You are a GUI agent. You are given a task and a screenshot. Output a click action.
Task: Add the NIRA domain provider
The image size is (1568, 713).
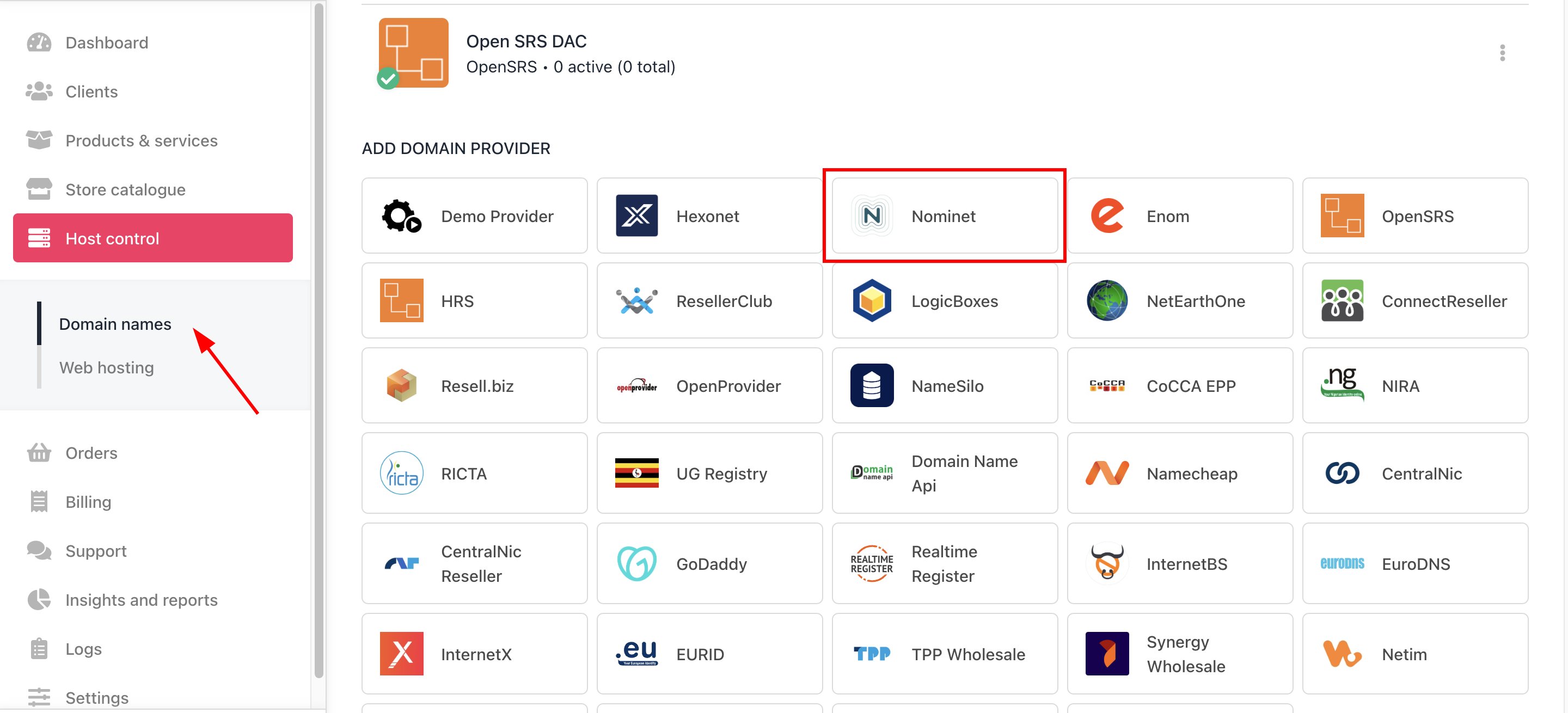tap(1414, 386)
